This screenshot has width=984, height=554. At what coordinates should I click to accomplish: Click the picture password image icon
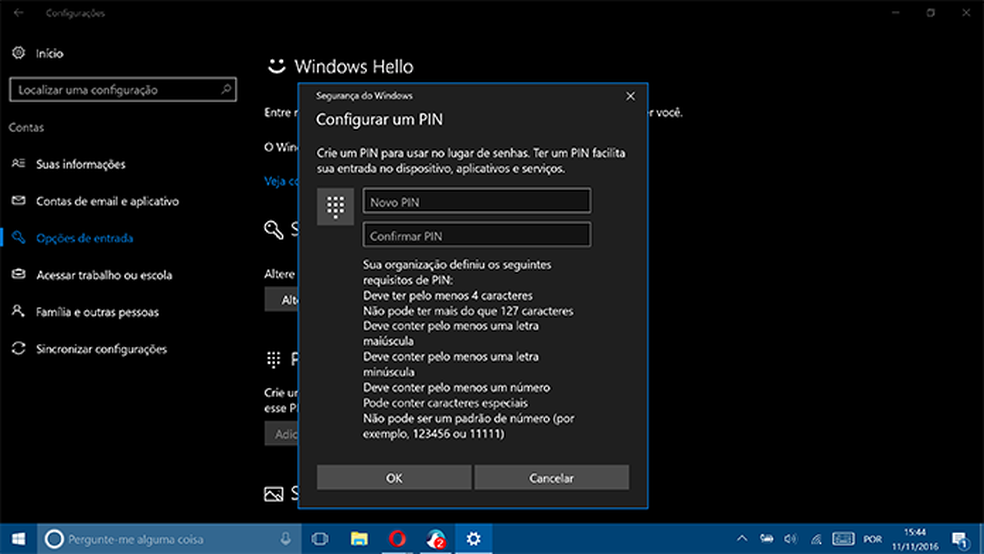[x=274, y=494]
